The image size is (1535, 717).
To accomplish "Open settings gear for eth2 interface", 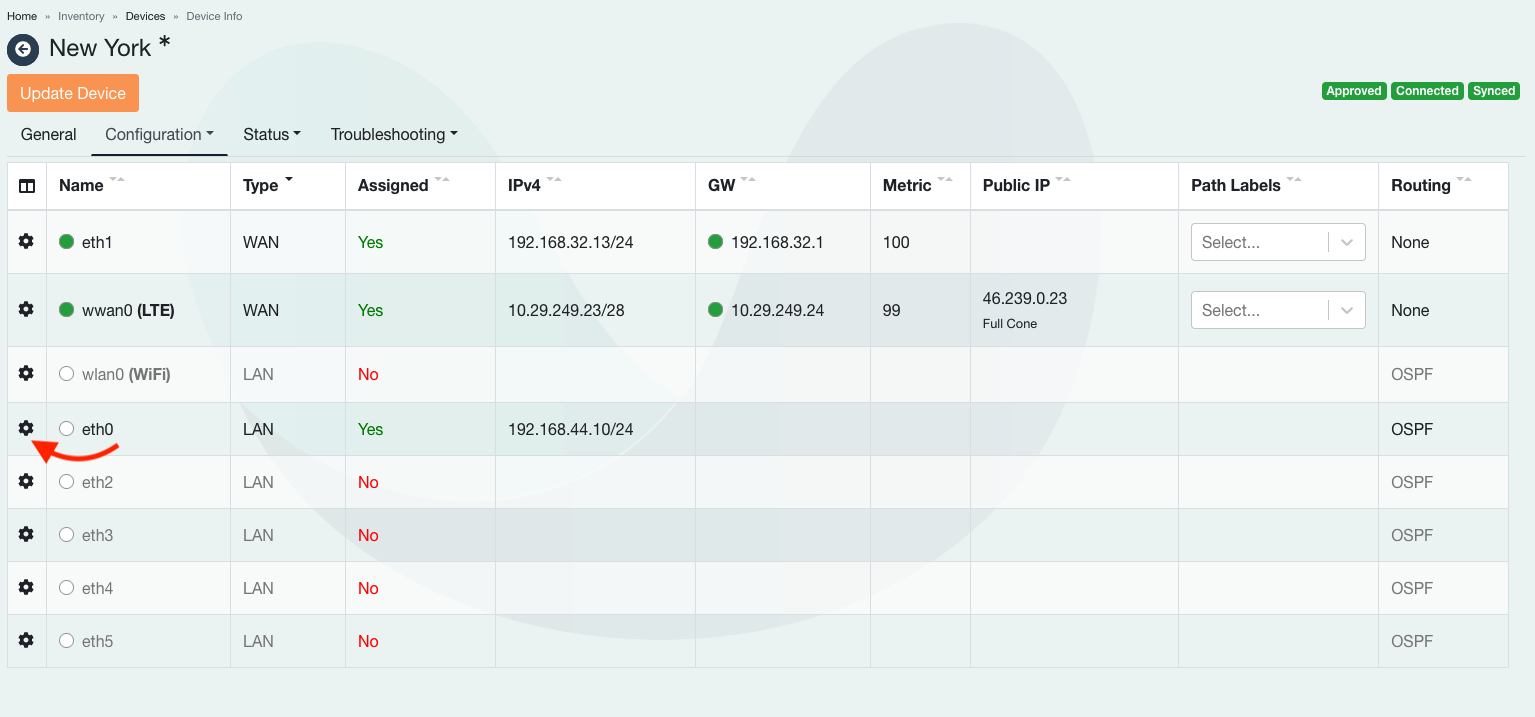I will click(x=26, y=481).
